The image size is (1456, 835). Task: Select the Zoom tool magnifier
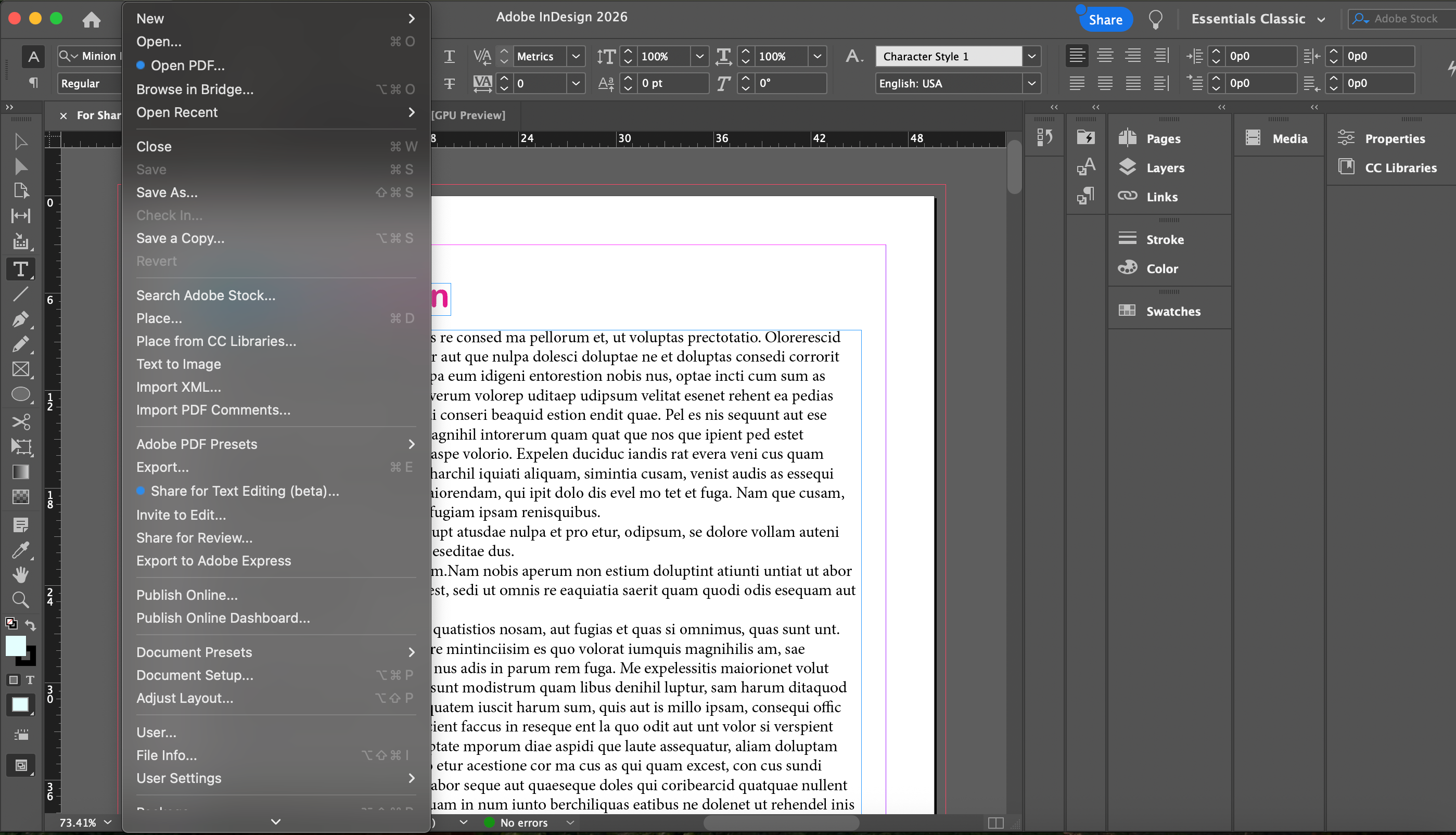[x=21, y=600]
